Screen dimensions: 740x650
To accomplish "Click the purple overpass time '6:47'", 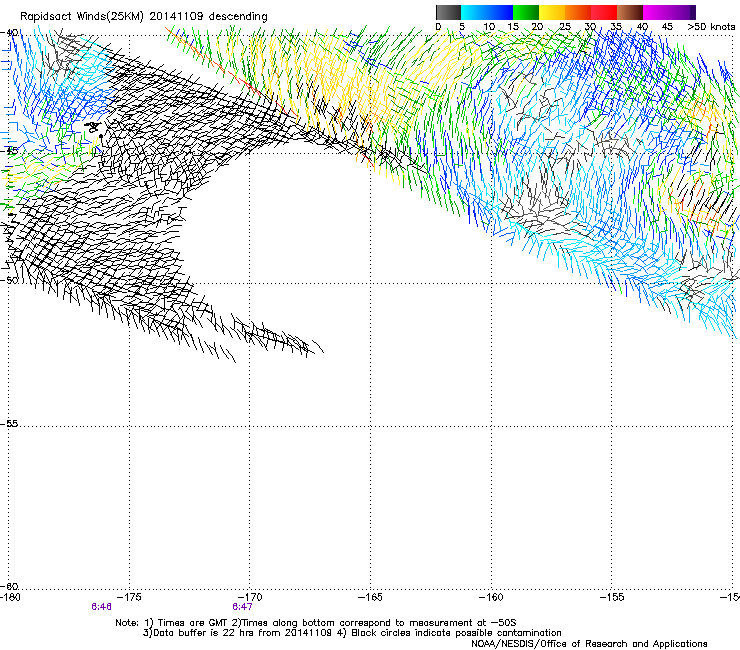I will [242, 607].
